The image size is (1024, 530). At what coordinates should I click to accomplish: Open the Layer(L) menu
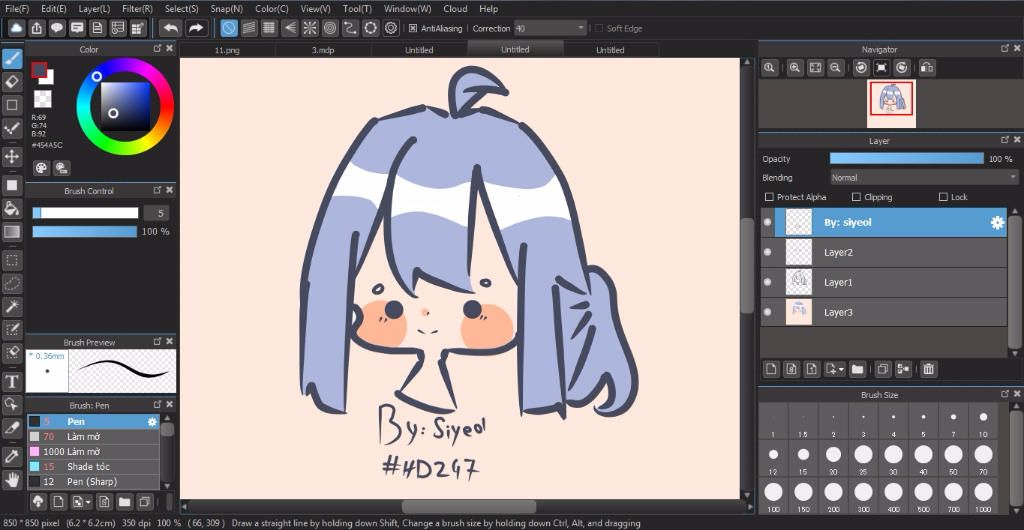(94, 8)
